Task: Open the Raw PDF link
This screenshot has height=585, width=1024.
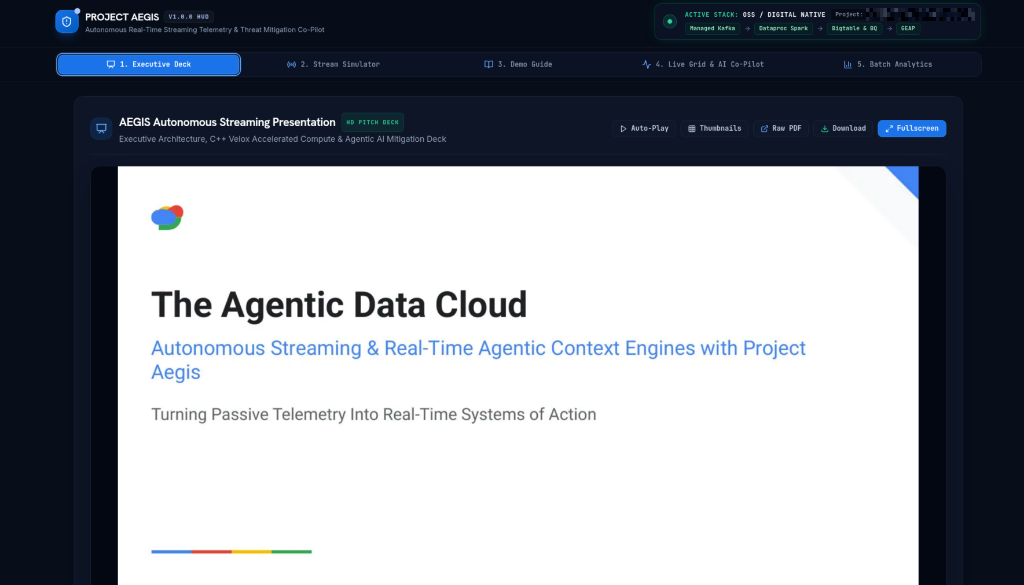Action: coord(781,129)
